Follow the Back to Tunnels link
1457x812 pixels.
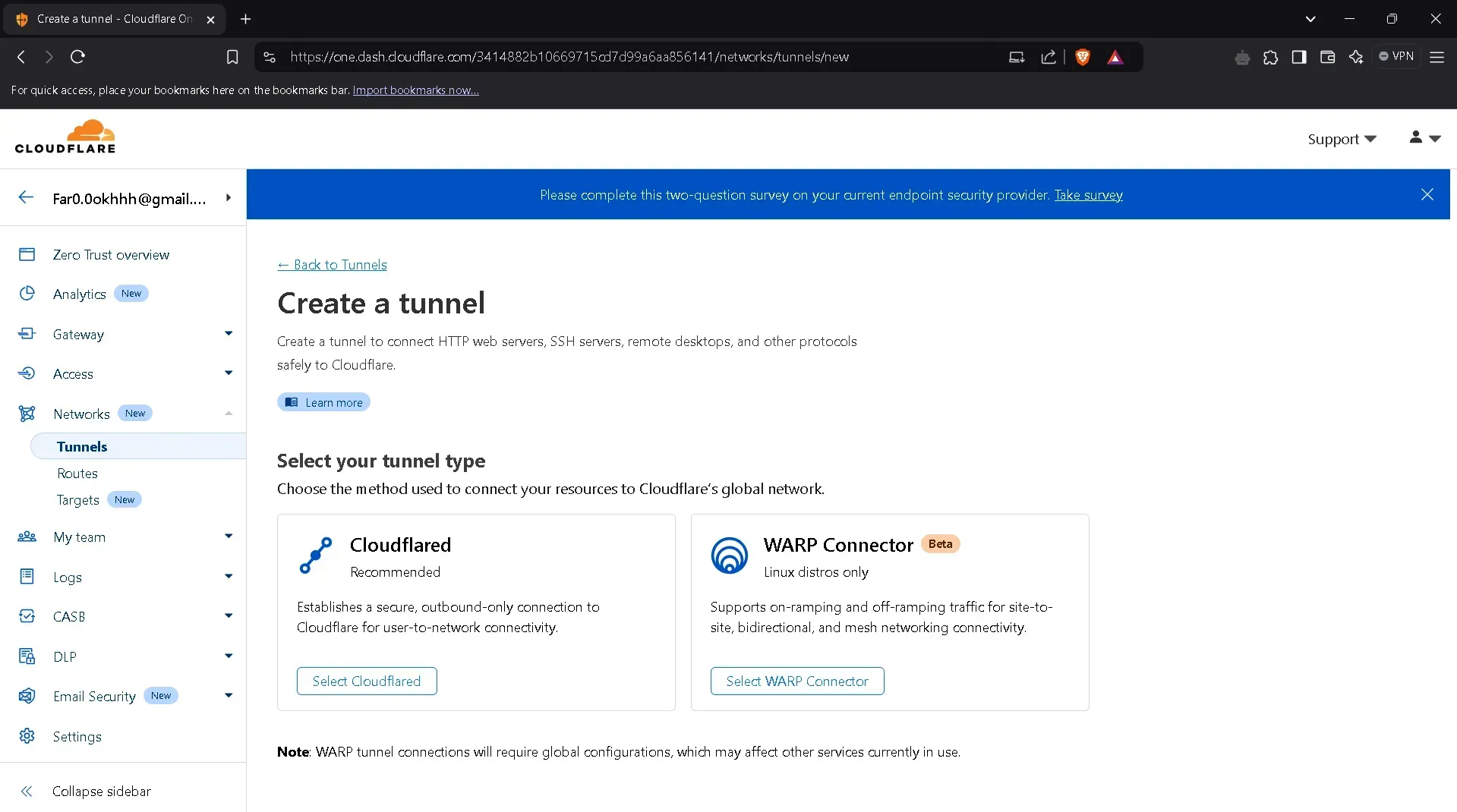[332, 264]
